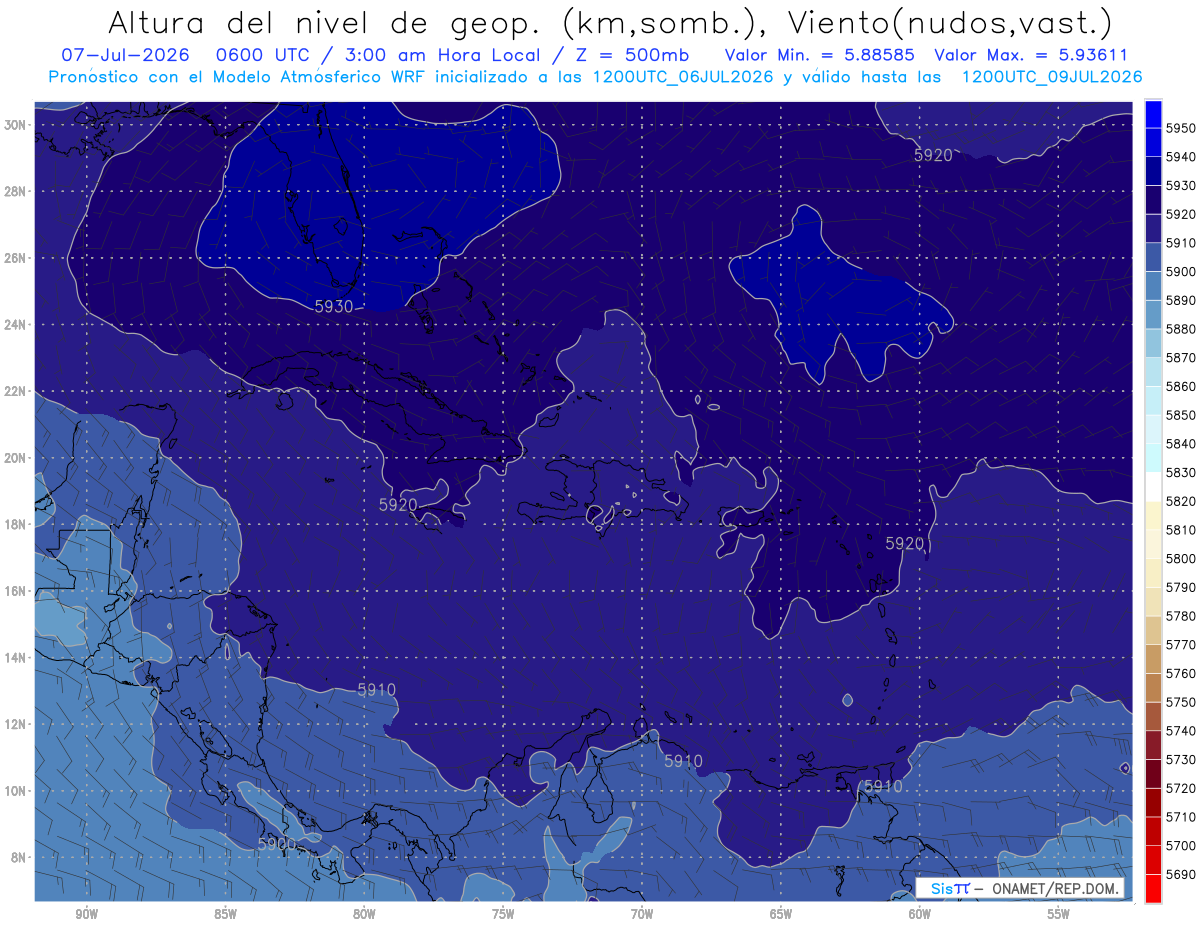Click the chart title 'Altura del nivel de geop.'
The height and width of the screenshot is (927, 1200).
click(x=328, y=23)
